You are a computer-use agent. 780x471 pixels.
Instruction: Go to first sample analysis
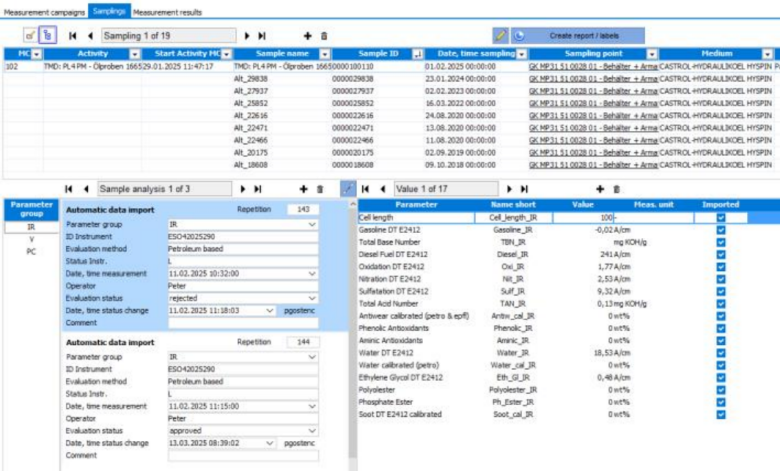(69, 189)
